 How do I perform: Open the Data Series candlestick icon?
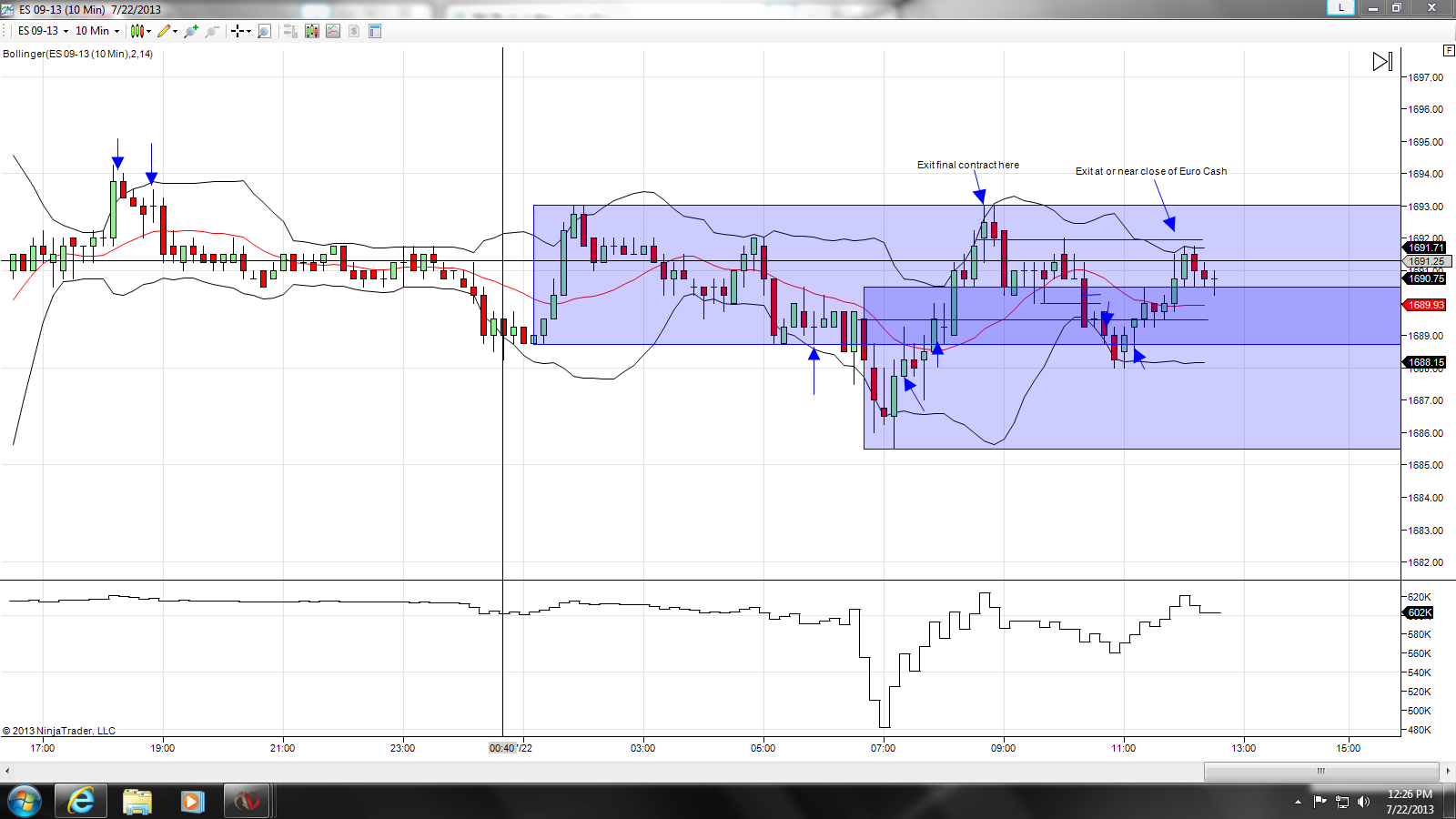coord(312,31)
